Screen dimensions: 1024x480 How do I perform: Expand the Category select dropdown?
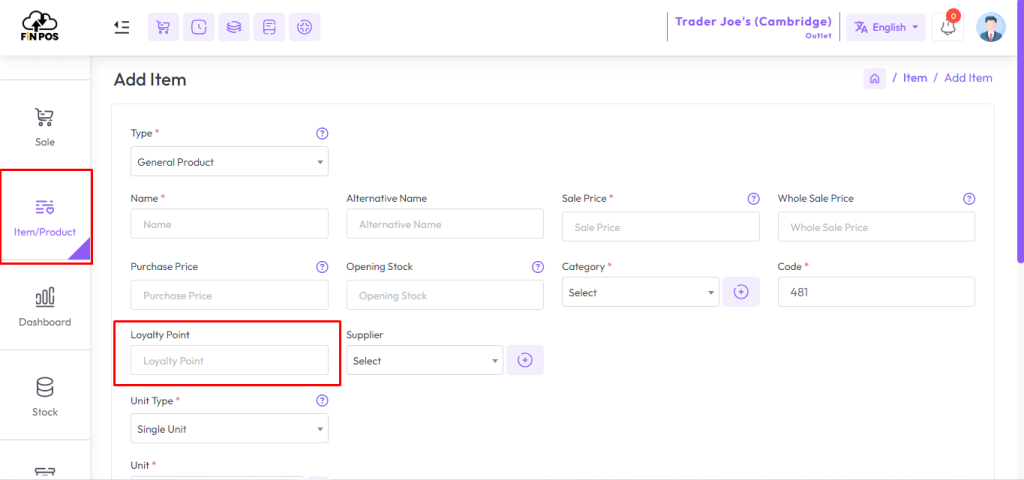pos(640,292)
